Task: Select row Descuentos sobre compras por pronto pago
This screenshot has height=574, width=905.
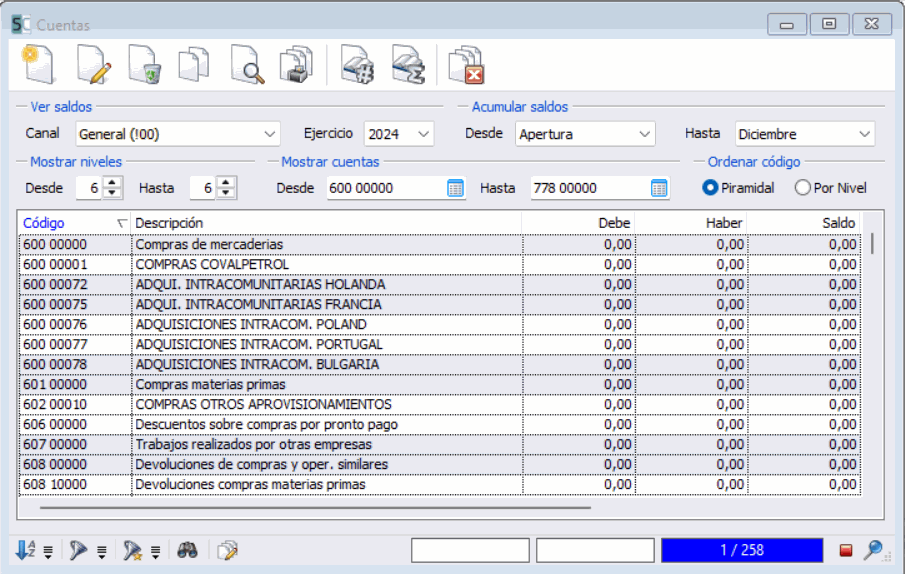Action: click(440, 424)
